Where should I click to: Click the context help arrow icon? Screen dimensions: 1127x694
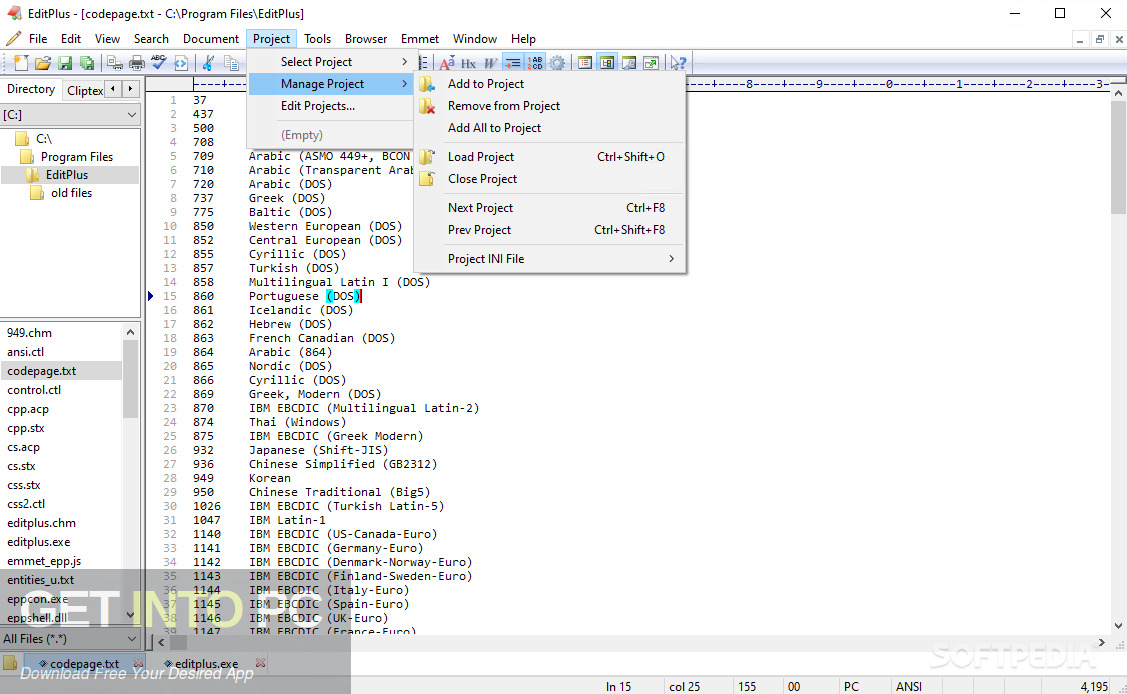coord(678,63)
